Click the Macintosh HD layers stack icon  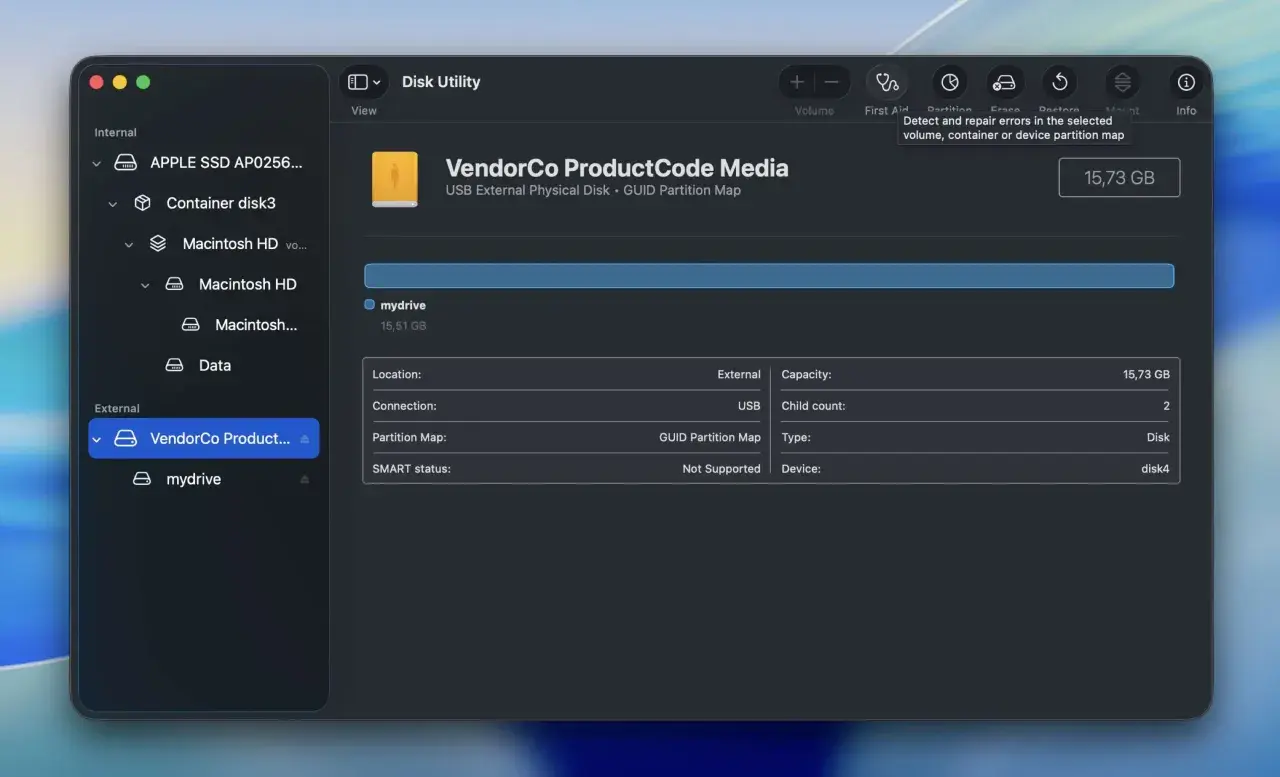click(x=158, y=243)
